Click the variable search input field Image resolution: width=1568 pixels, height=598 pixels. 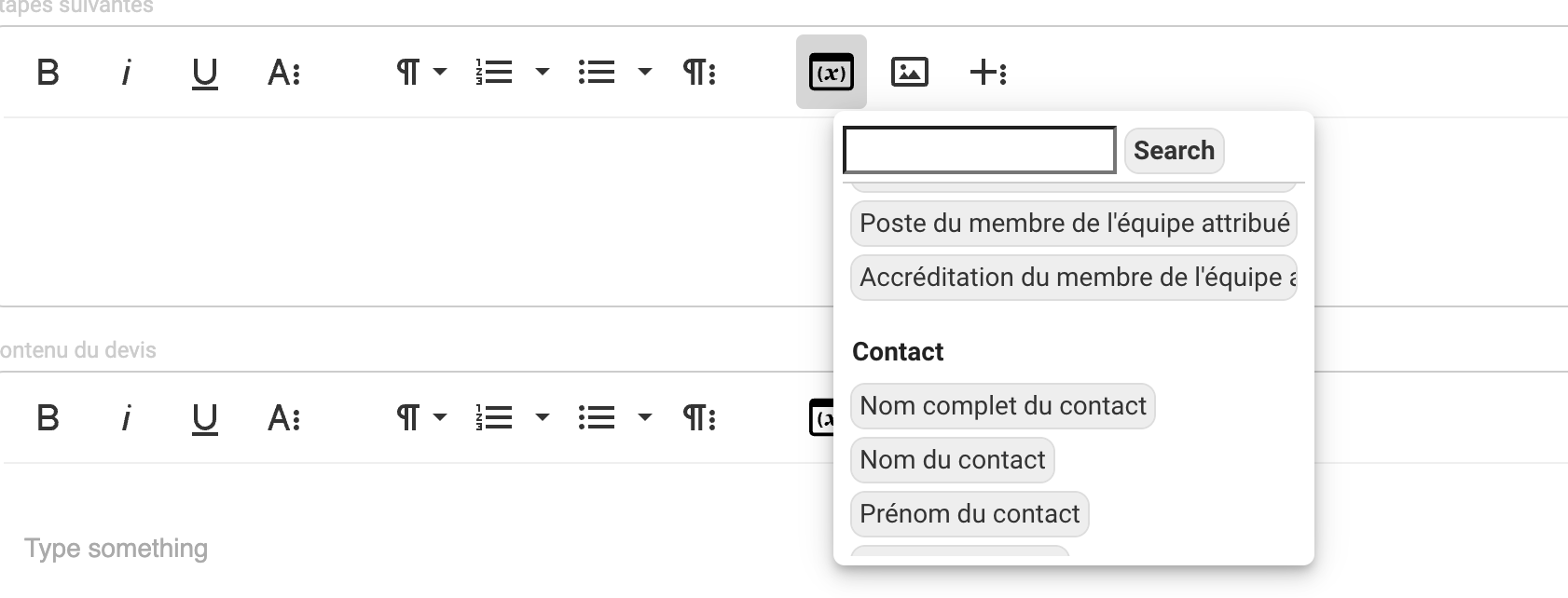coord(980,150)
